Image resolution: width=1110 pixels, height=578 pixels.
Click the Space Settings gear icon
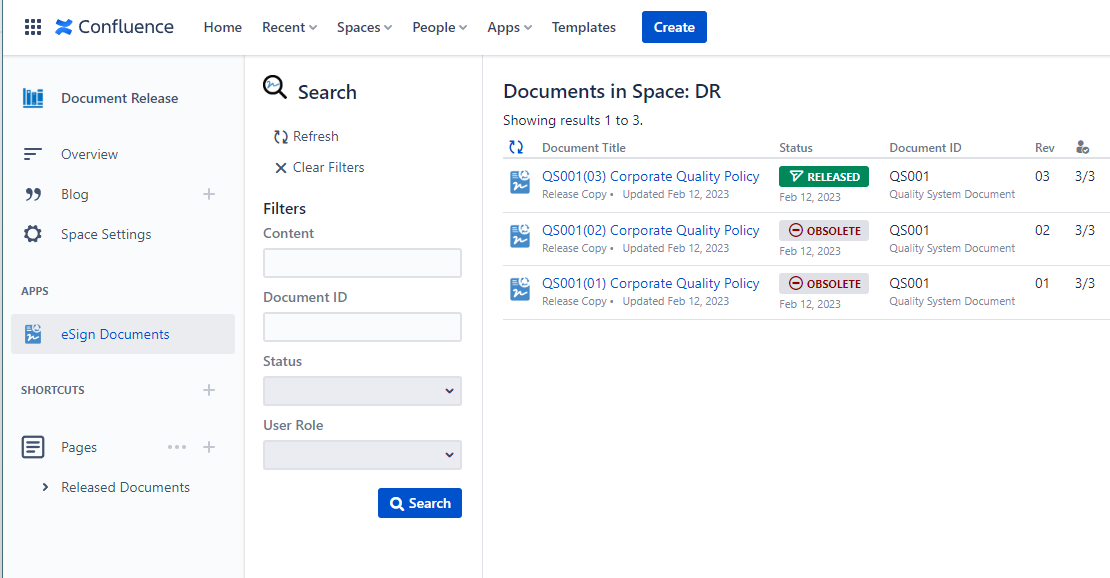pos(33,234)
